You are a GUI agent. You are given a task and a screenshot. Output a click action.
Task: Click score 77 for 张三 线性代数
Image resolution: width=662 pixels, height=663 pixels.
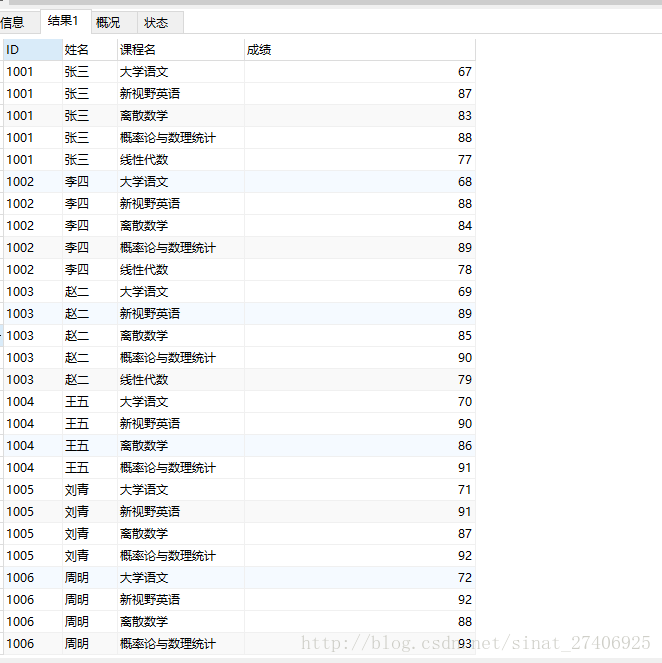tap(360, 160)
